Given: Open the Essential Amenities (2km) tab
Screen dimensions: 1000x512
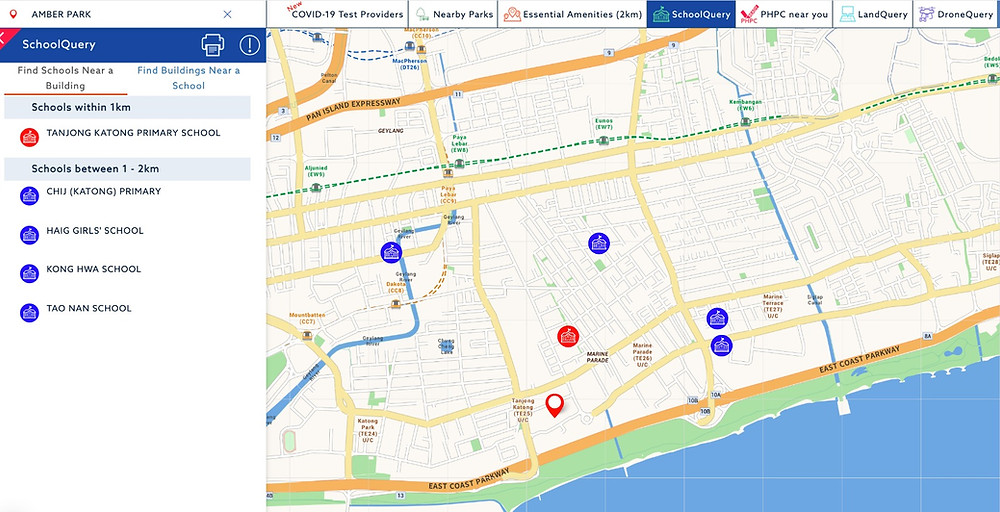Looking at the screenshot, I should pyautogui.click(x=572, y=14).
